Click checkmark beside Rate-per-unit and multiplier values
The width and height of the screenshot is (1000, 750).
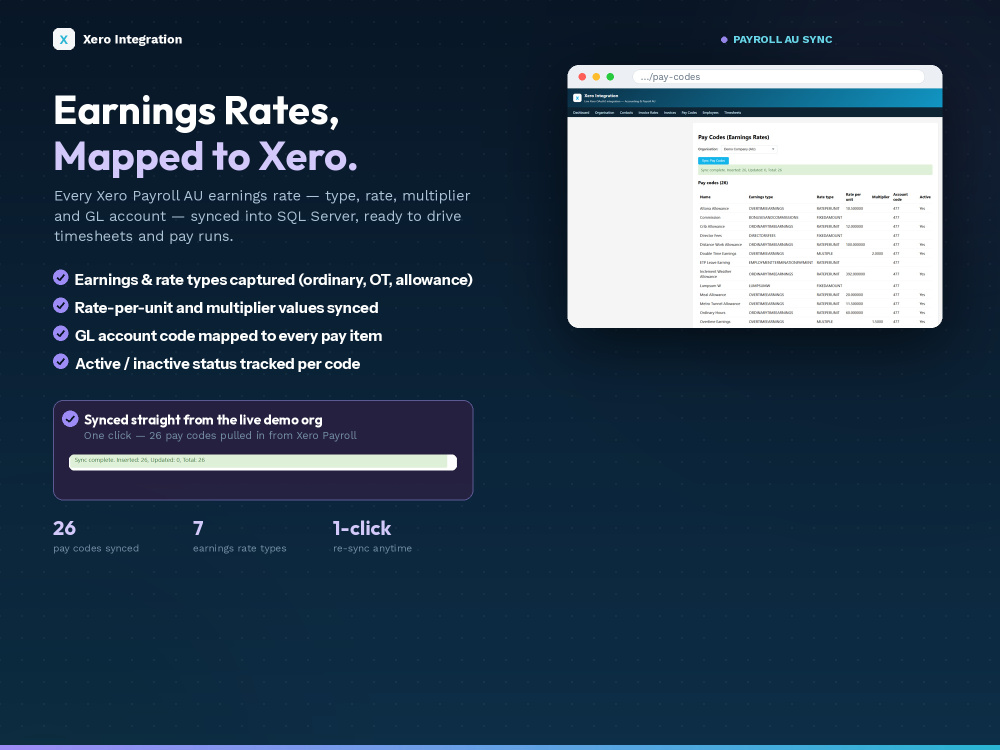click(61, 305)
